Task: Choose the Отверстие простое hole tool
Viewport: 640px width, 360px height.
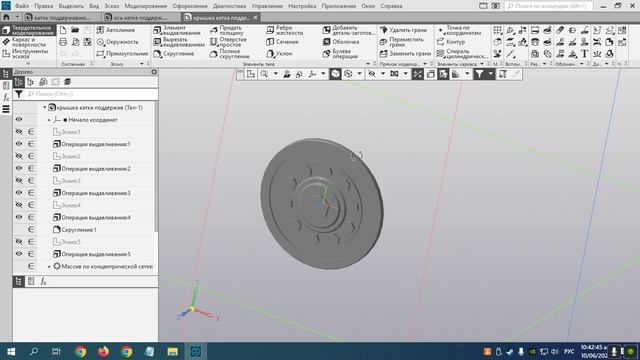Action: pos(229,42)
